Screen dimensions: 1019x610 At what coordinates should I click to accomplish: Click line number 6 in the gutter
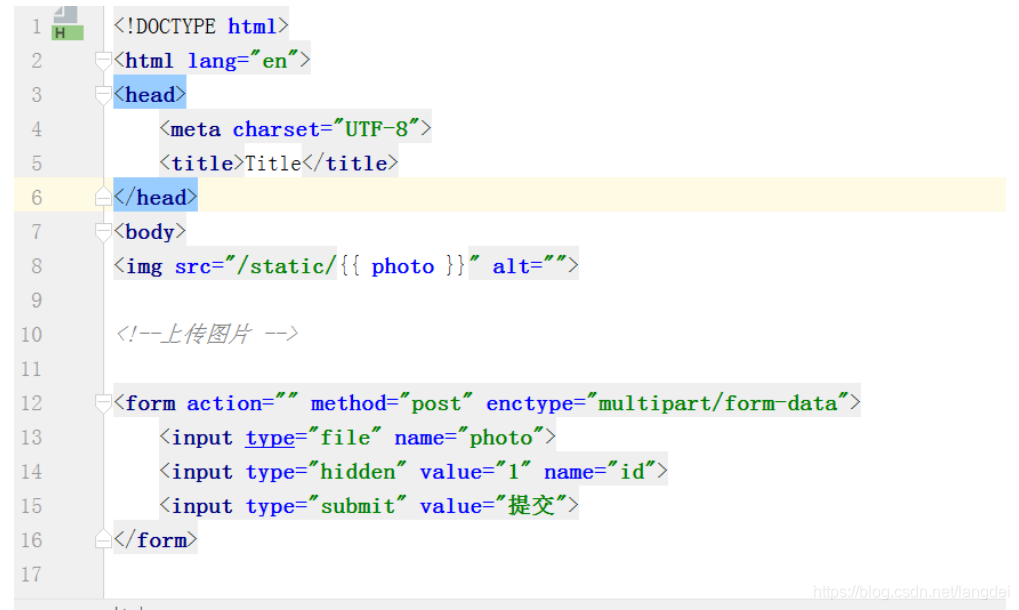tap(36, 197)
